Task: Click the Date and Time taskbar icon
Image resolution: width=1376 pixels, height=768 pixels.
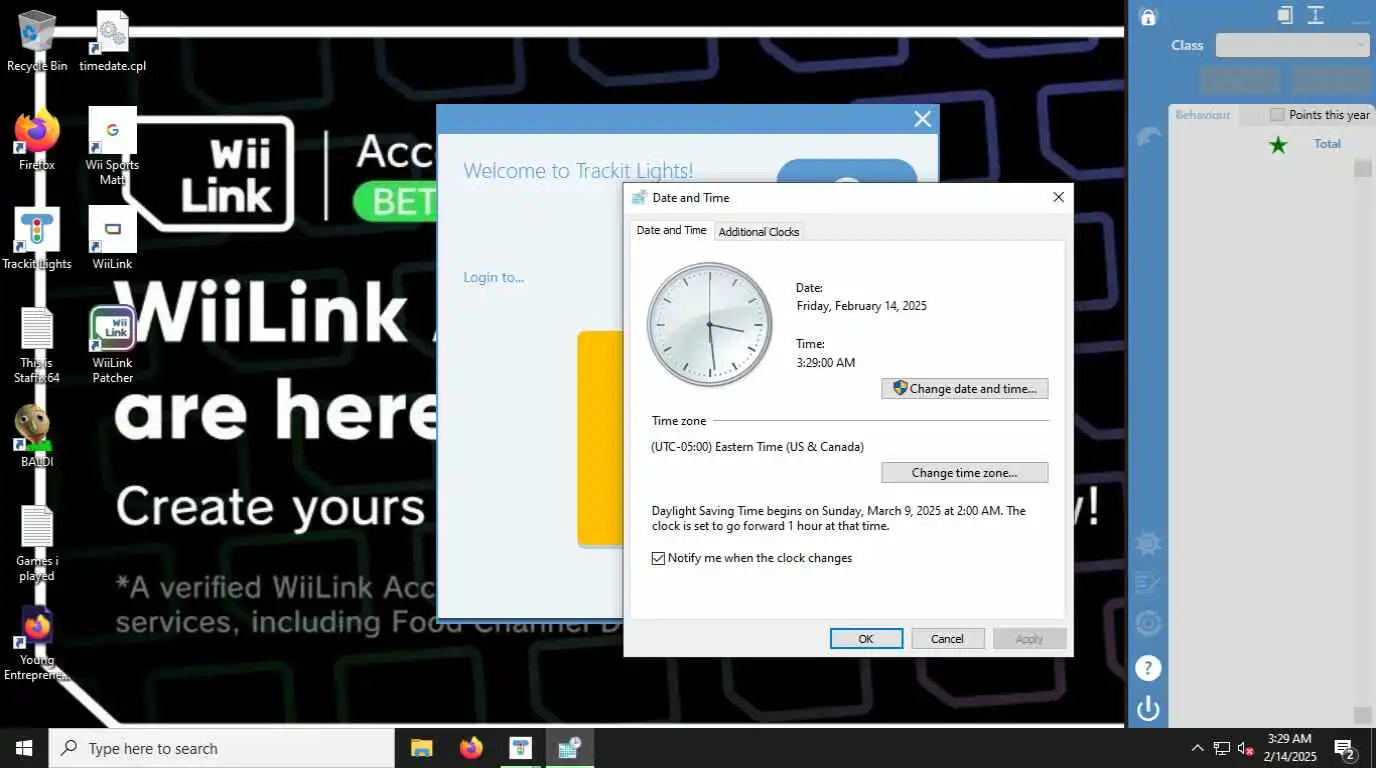Action: (x=570, y=748)
